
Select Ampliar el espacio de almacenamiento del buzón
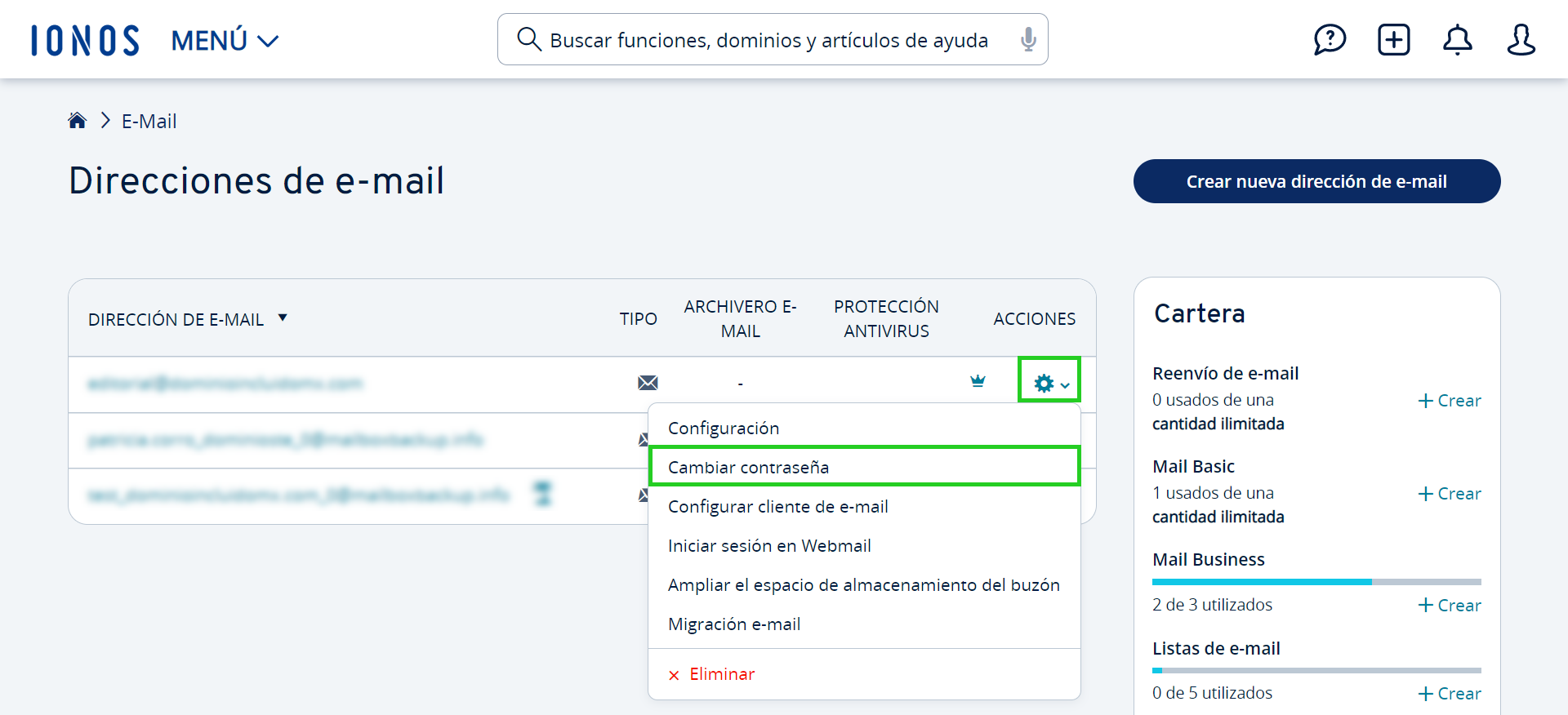864,585
